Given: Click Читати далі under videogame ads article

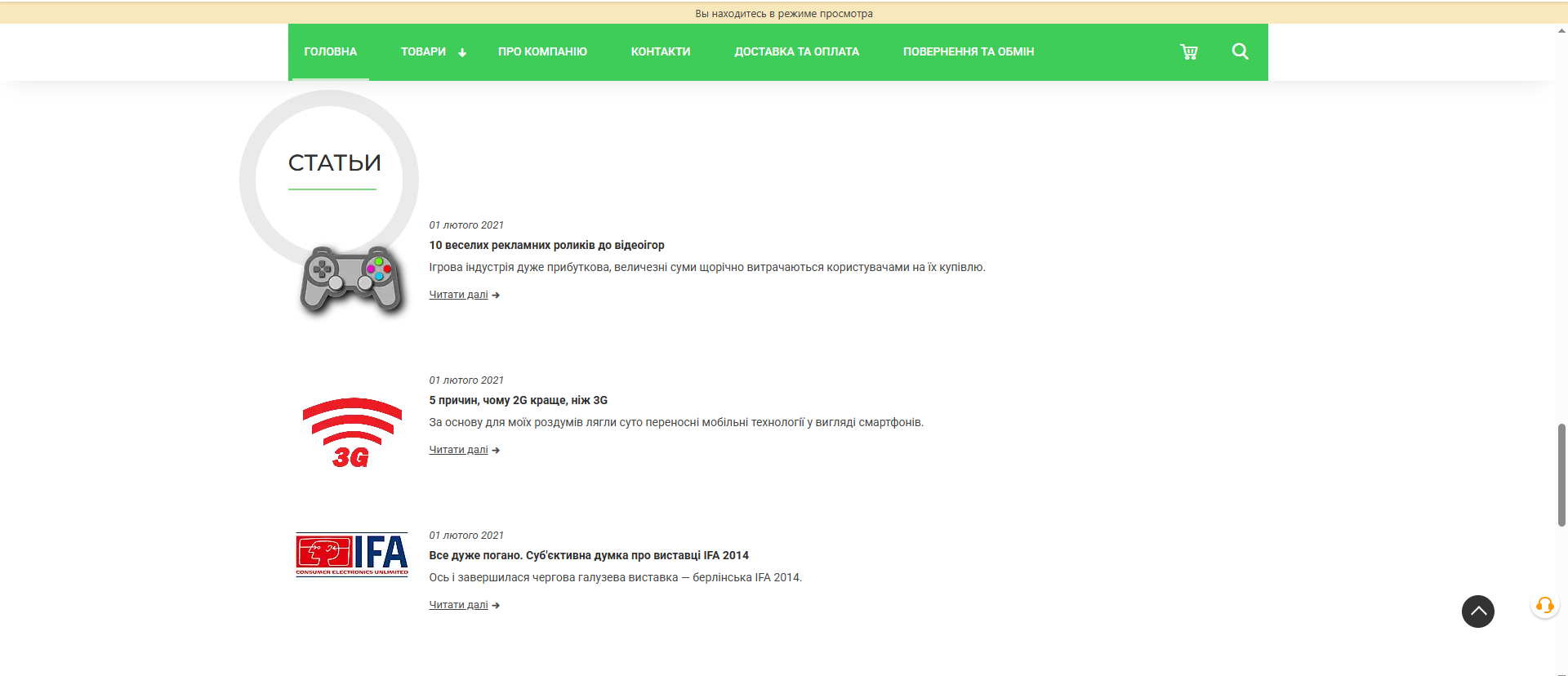Looking at the screenshot, I should (x=459, y=295).
